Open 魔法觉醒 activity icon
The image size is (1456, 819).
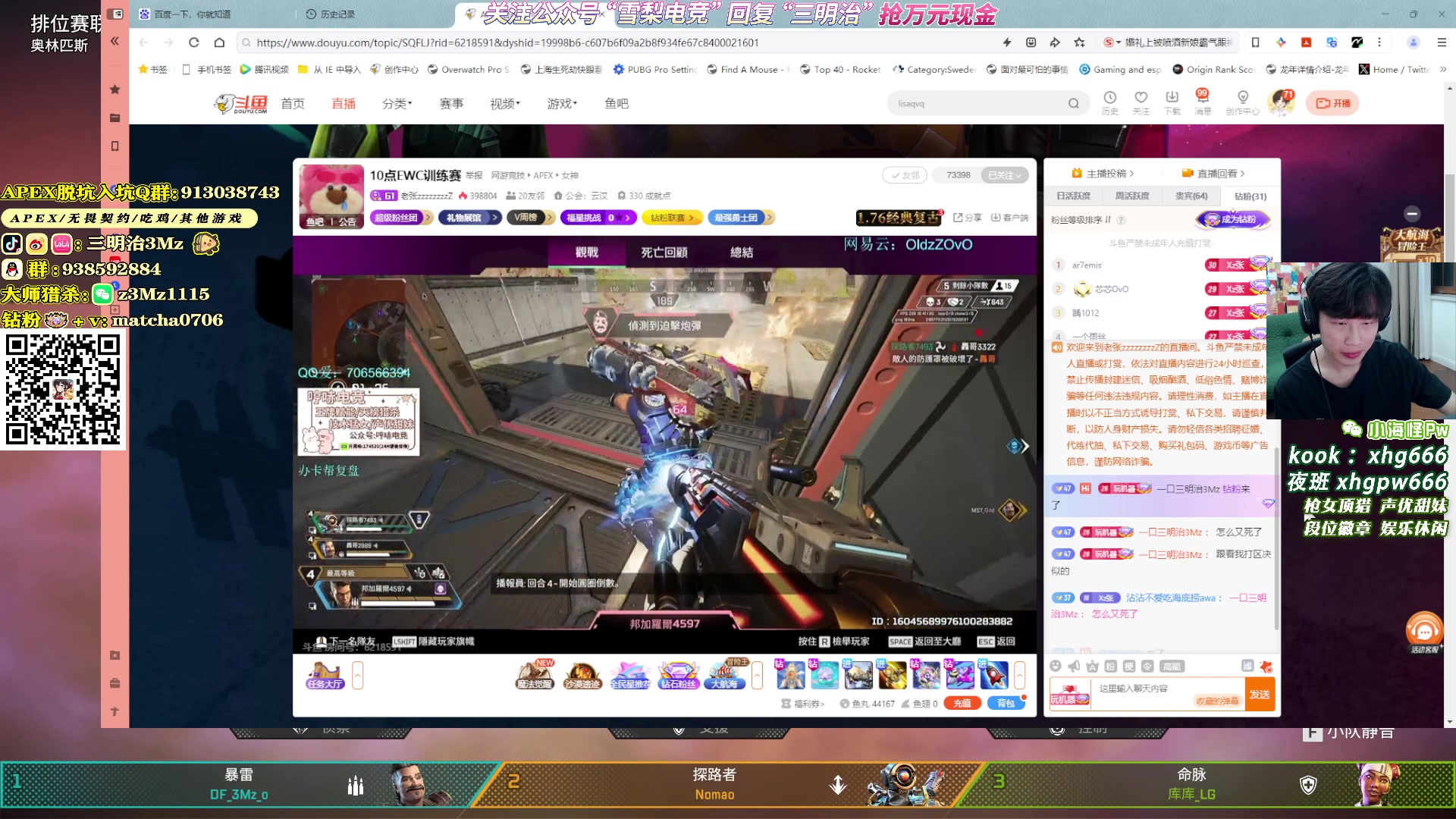(535, 674)
